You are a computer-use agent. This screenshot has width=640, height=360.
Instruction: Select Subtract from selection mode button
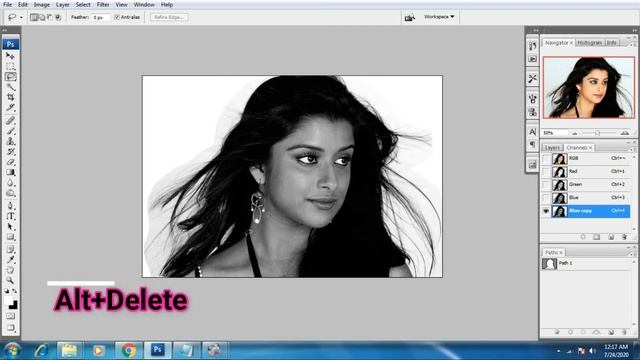50,17
